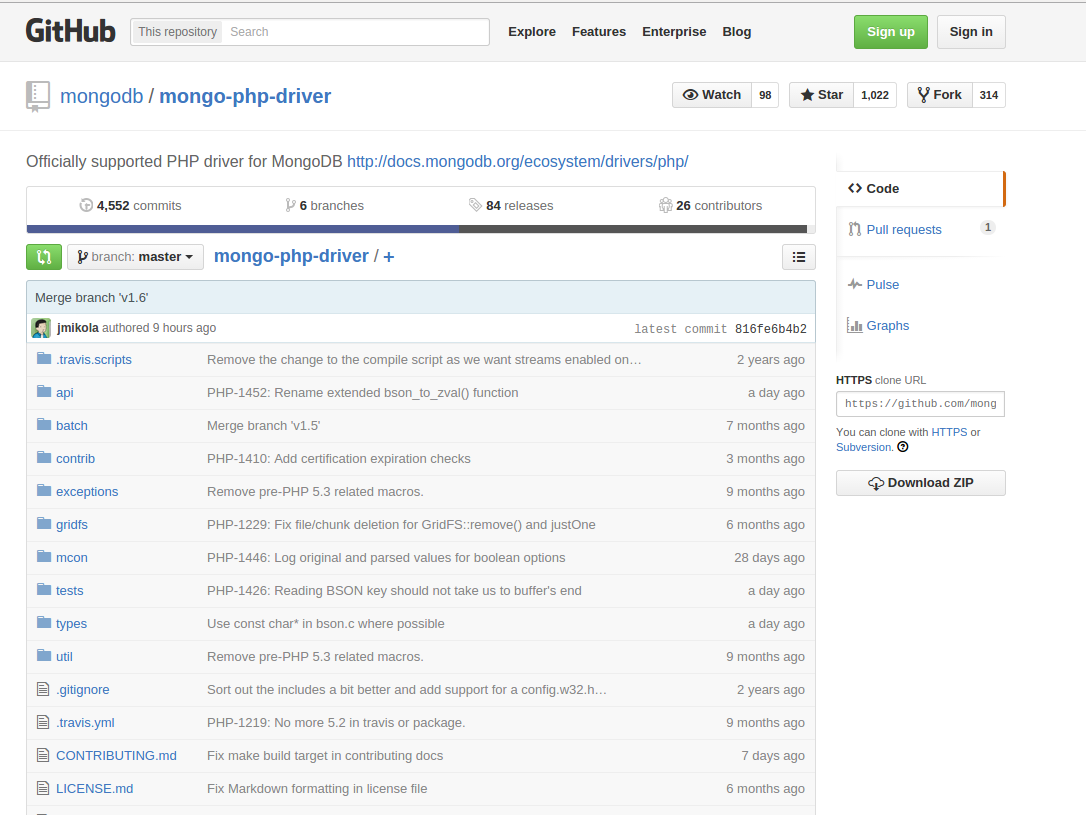Open Pull requests in sidebar
Viewport: 1086px width, 815px height.
click(903, 230)
